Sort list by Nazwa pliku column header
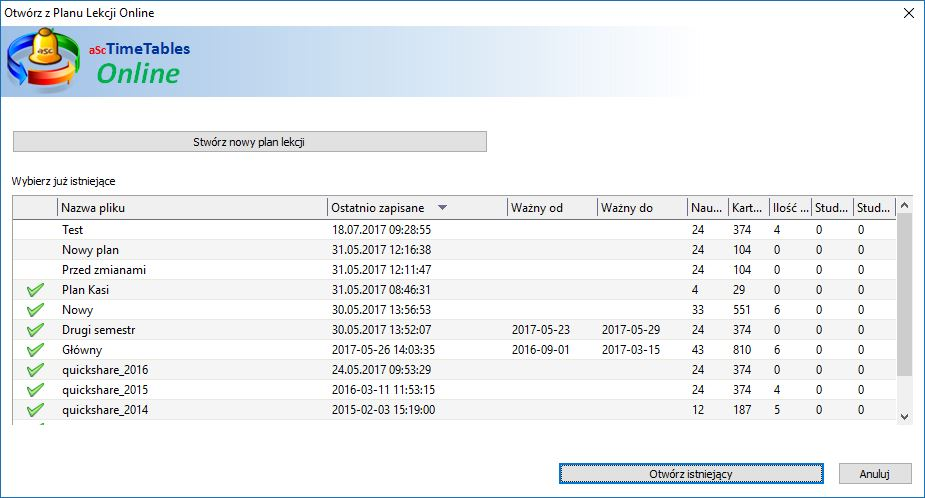 point(192,208)
